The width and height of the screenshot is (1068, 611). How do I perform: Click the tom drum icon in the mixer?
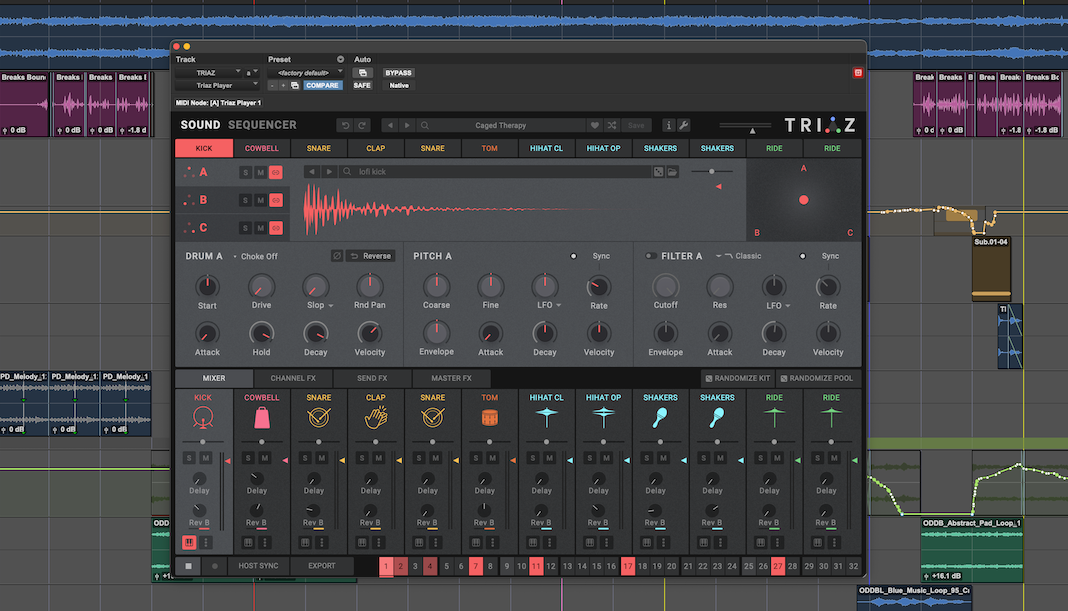(x=489, y=419)
